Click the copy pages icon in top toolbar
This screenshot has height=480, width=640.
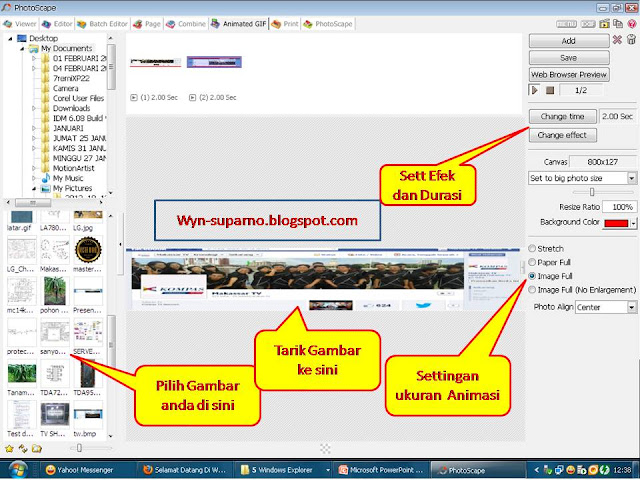[618, 24]
